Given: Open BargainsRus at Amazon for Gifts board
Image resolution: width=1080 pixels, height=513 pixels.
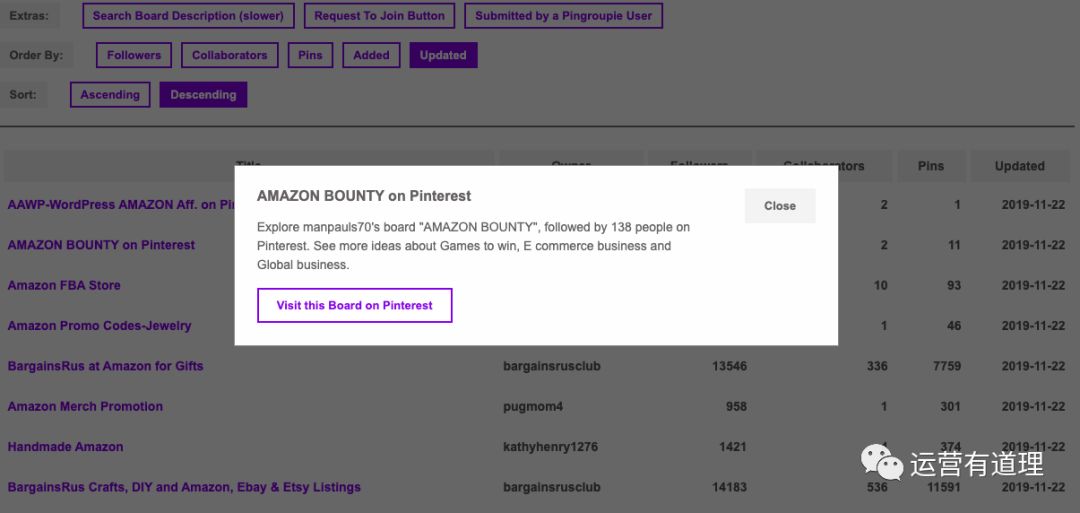Looking at the screenshot, I should coord(105,366).
